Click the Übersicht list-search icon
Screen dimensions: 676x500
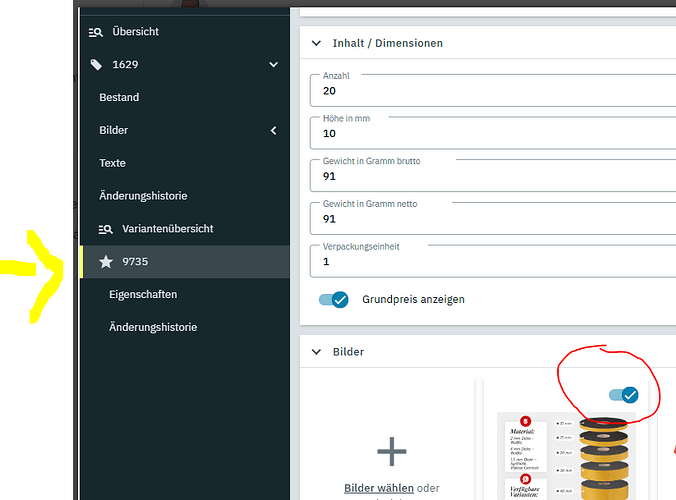96,32
